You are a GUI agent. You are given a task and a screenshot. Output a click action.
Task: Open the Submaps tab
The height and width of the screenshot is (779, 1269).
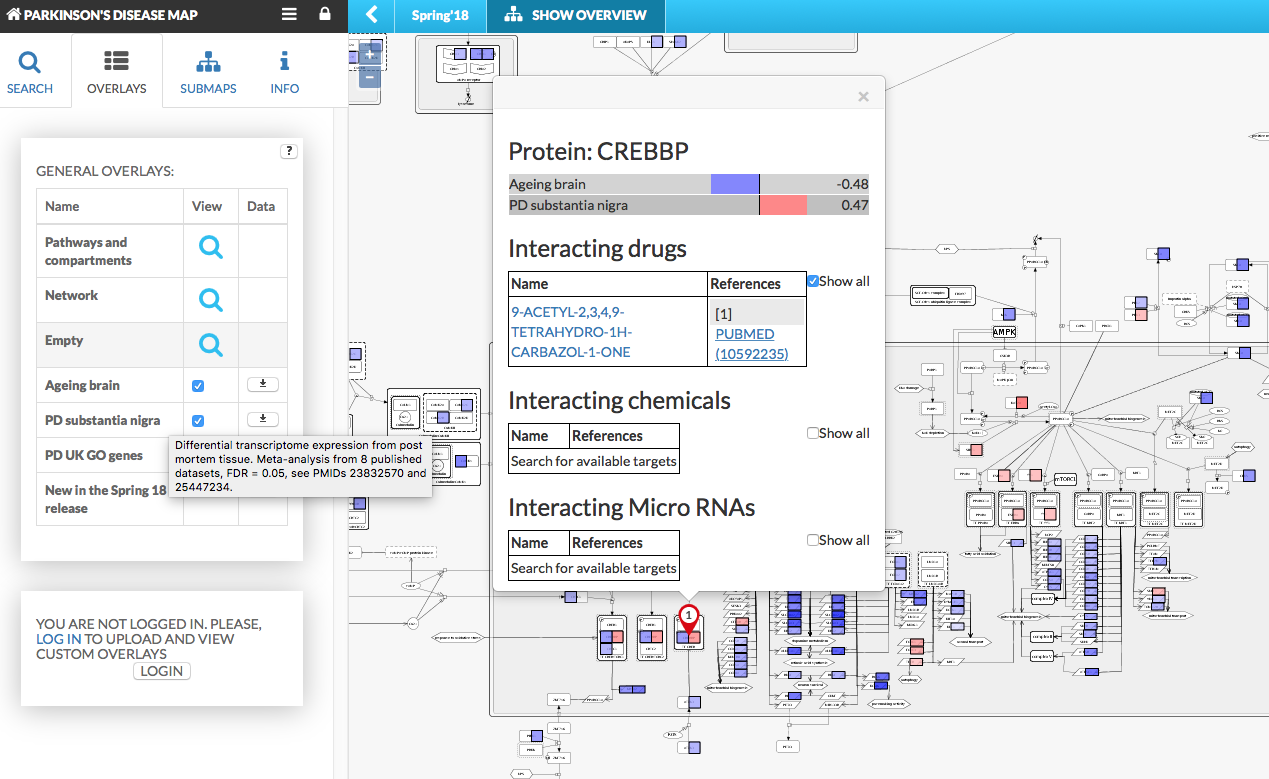pyautogui.click(x=208, y=72)
